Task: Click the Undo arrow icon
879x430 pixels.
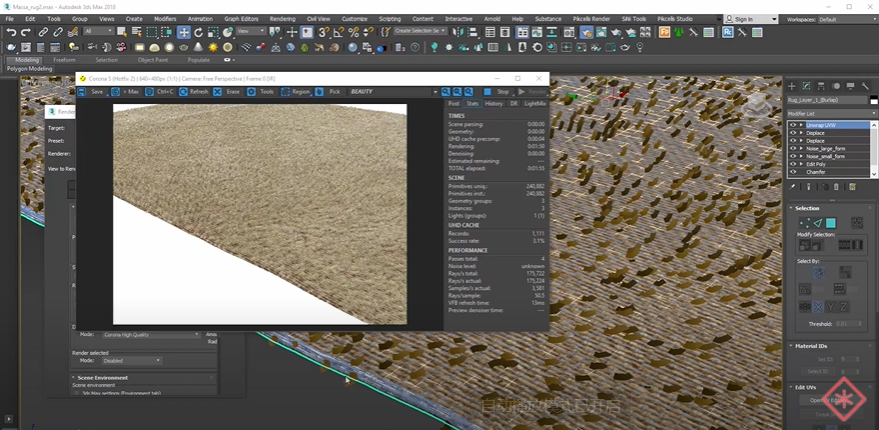Action: coord(11,32)
